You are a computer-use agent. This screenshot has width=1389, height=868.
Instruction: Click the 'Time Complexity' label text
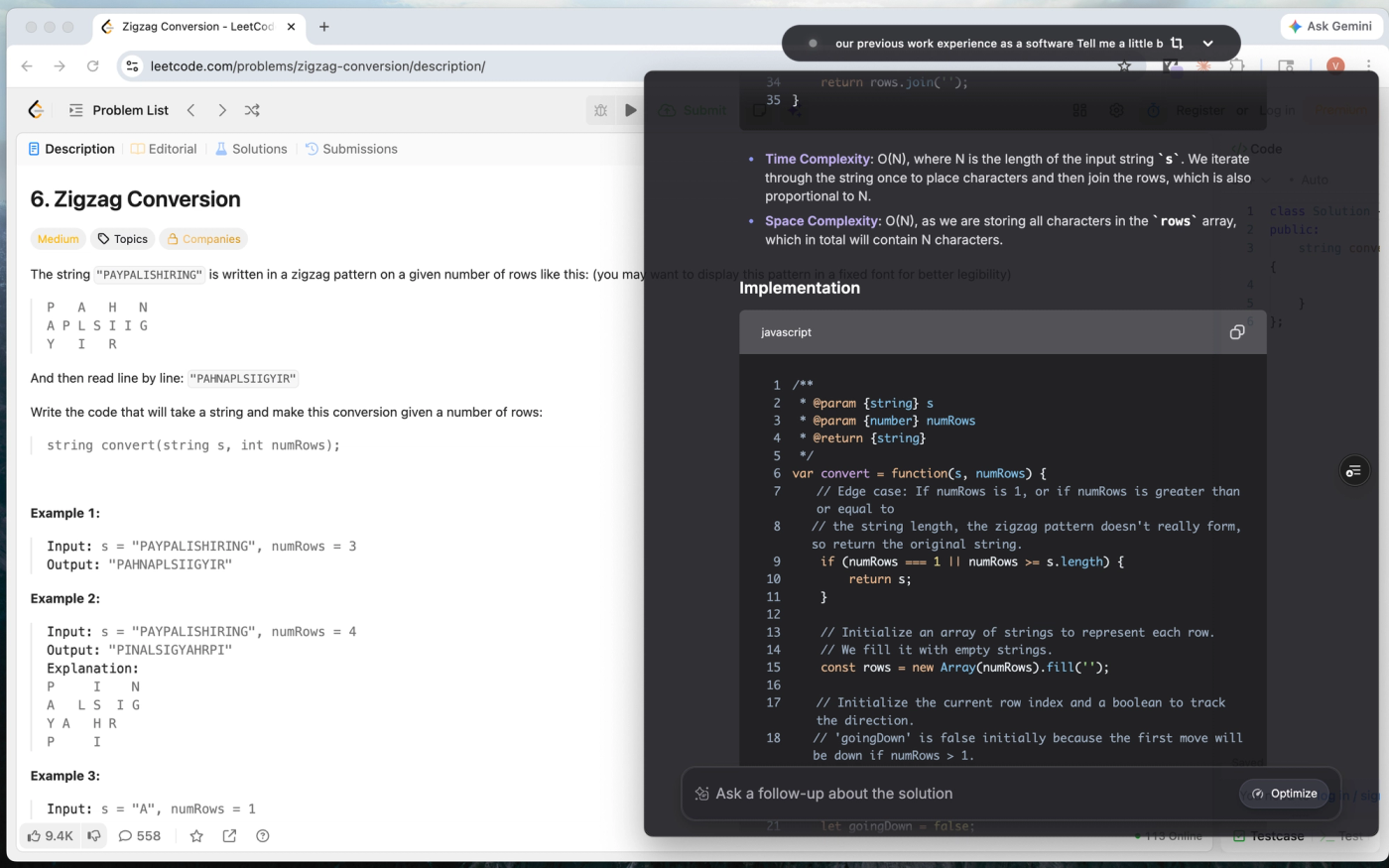pos(819,159)
